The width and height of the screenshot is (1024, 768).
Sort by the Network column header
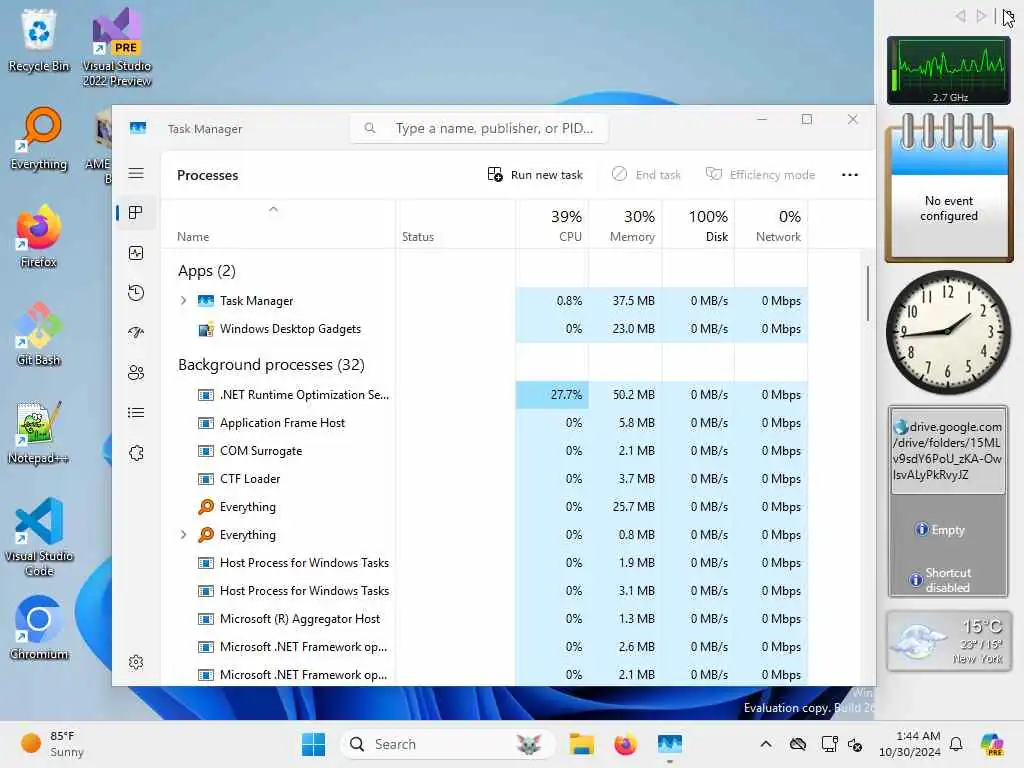[771, 225]
